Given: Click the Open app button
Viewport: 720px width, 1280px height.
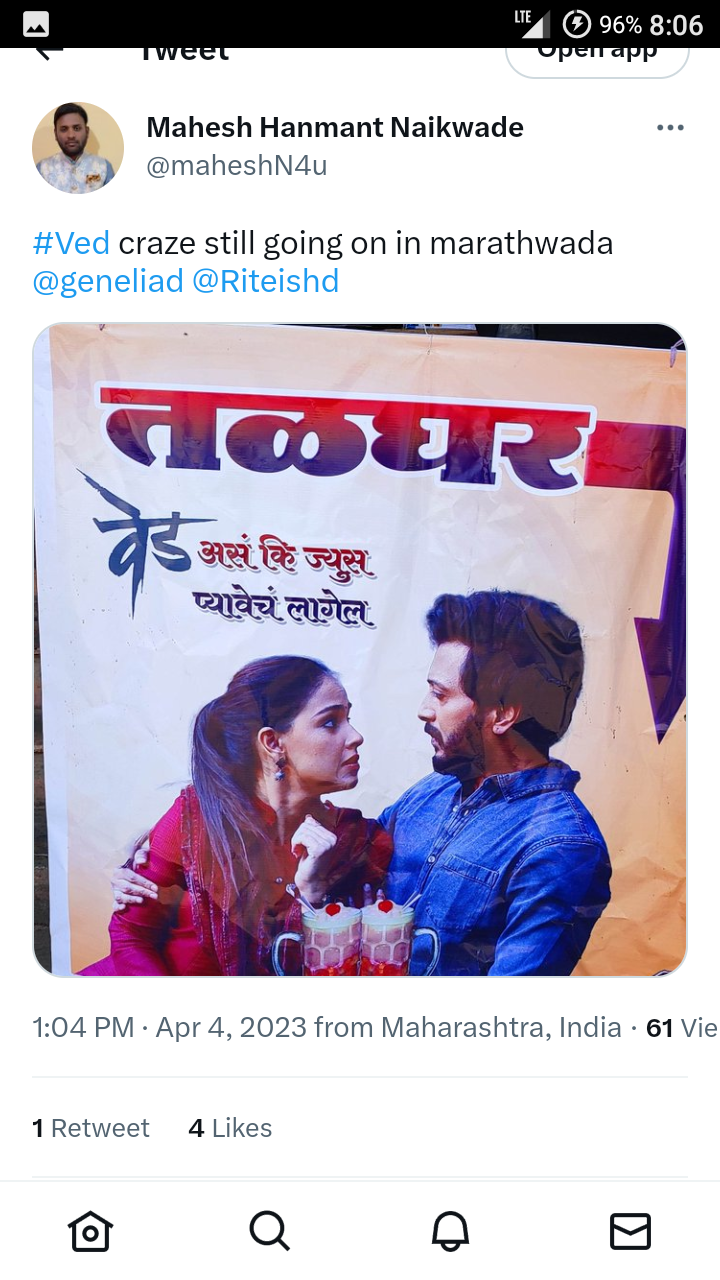Looking at the screenshot, I should click(x=598, y=54).
